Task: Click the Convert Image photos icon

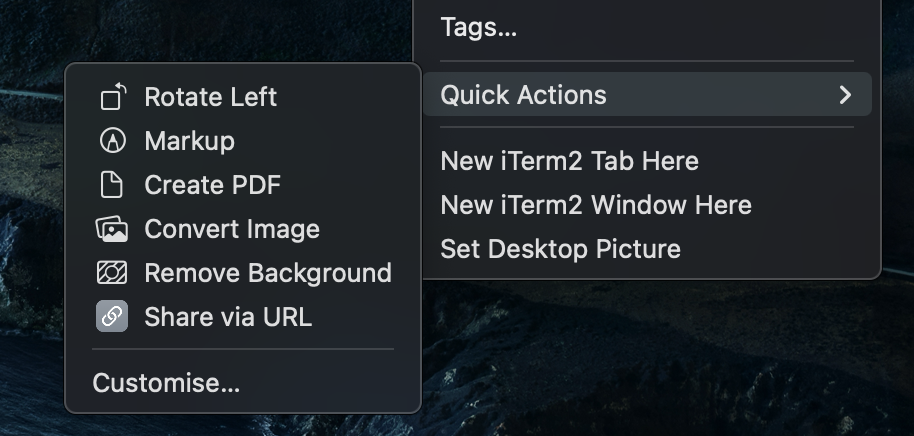Action: click(112, 229)
